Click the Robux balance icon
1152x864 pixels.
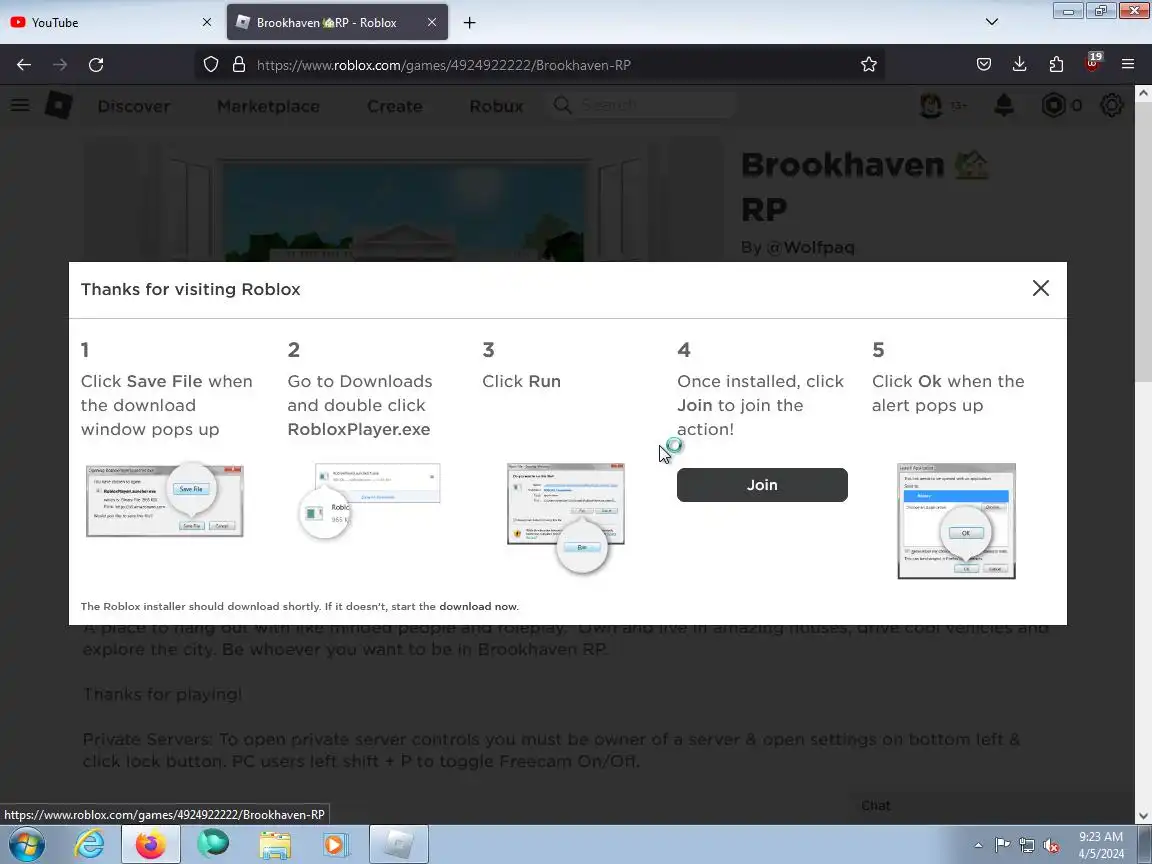(1054, 106)
